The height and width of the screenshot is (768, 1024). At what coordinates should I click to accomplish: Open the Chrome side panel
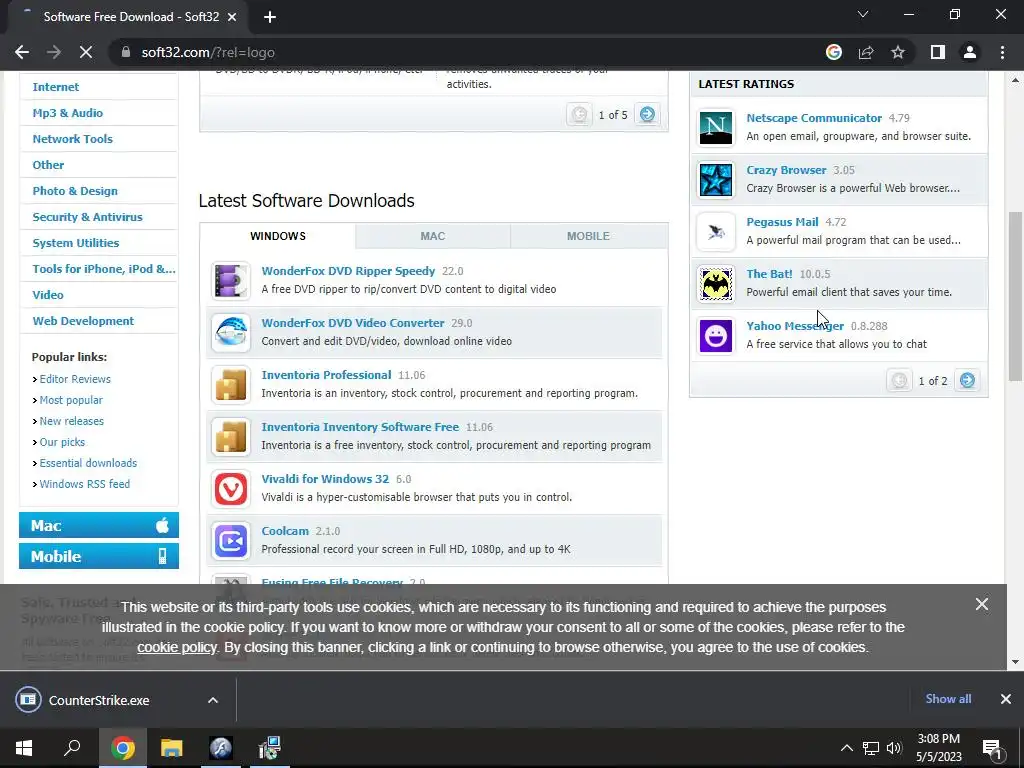pos(938,52)
